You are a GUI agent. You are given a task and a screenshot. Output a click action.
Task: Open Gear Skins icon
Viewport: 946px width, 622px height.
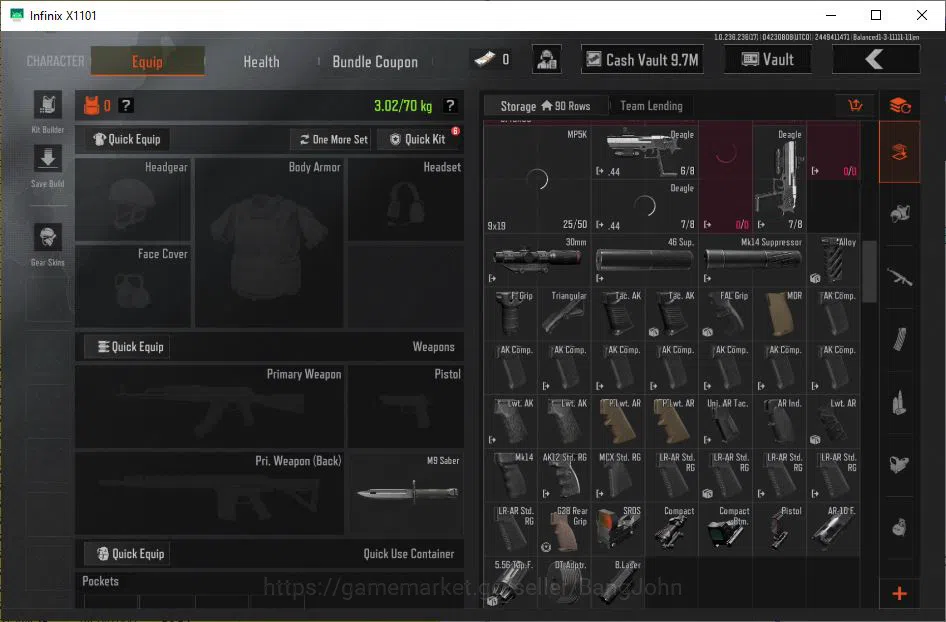point(48,237)
